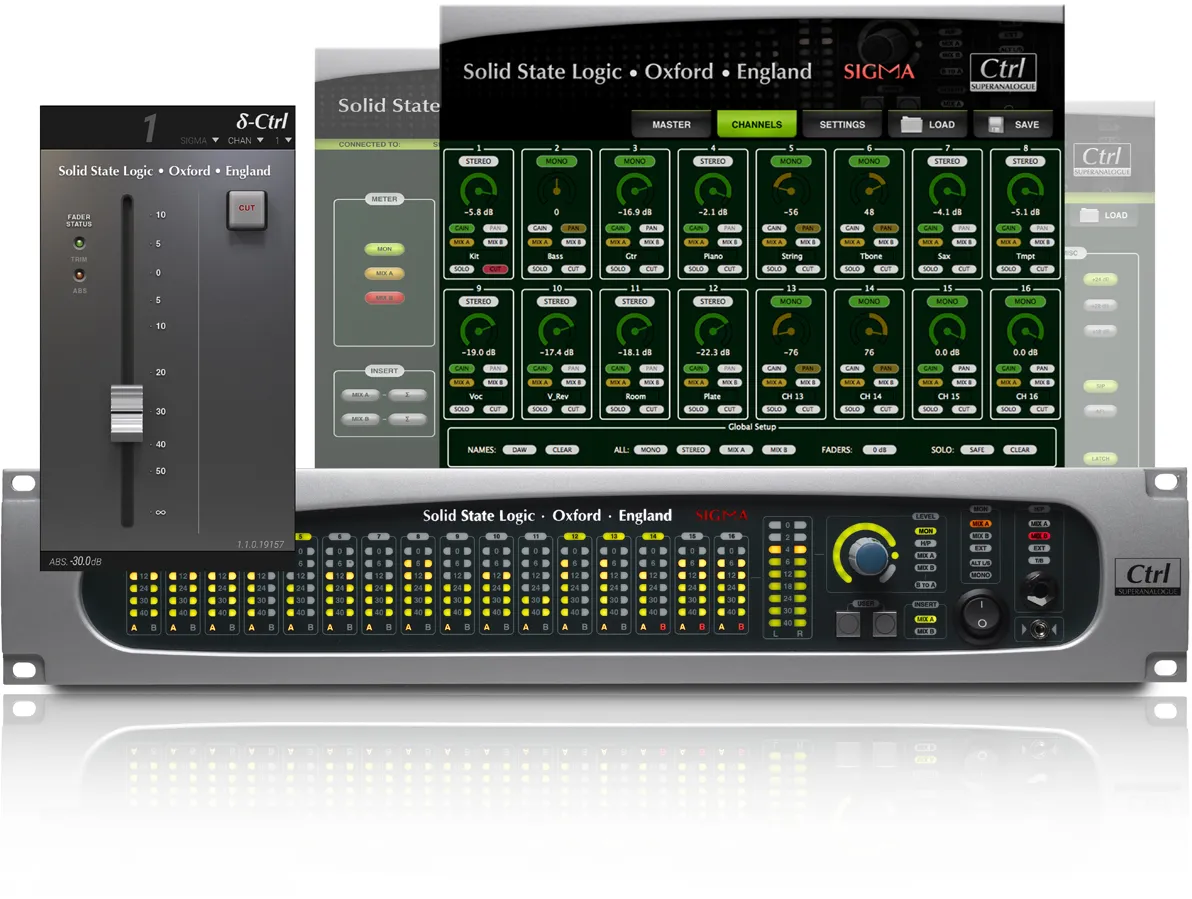Toggle the CUT button on the Kit channel
The width and height of the screenshot is (1192, 899).
coord(496,269)
